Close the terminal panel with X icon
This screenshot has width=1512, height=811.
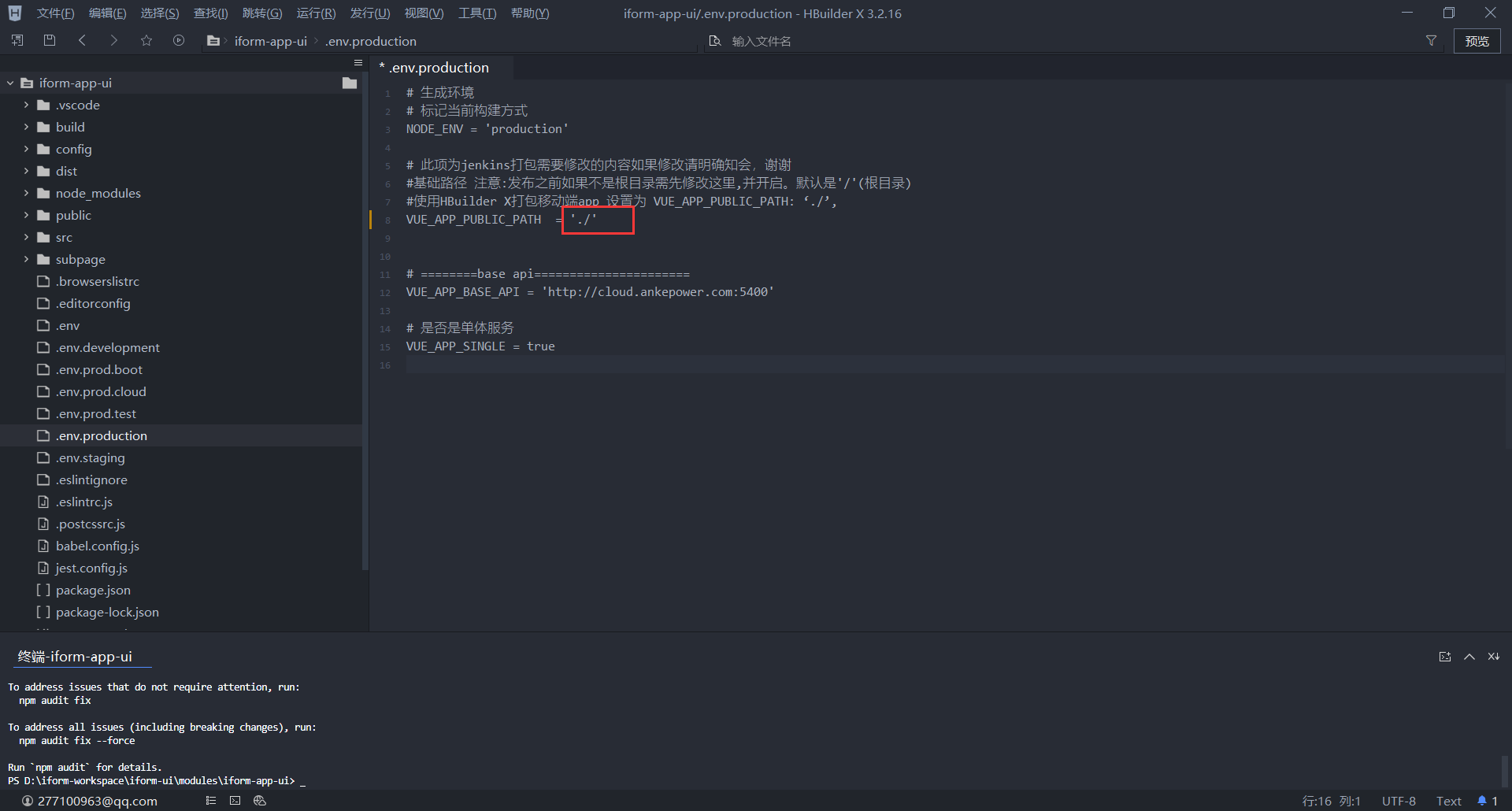pos(1493,657)
